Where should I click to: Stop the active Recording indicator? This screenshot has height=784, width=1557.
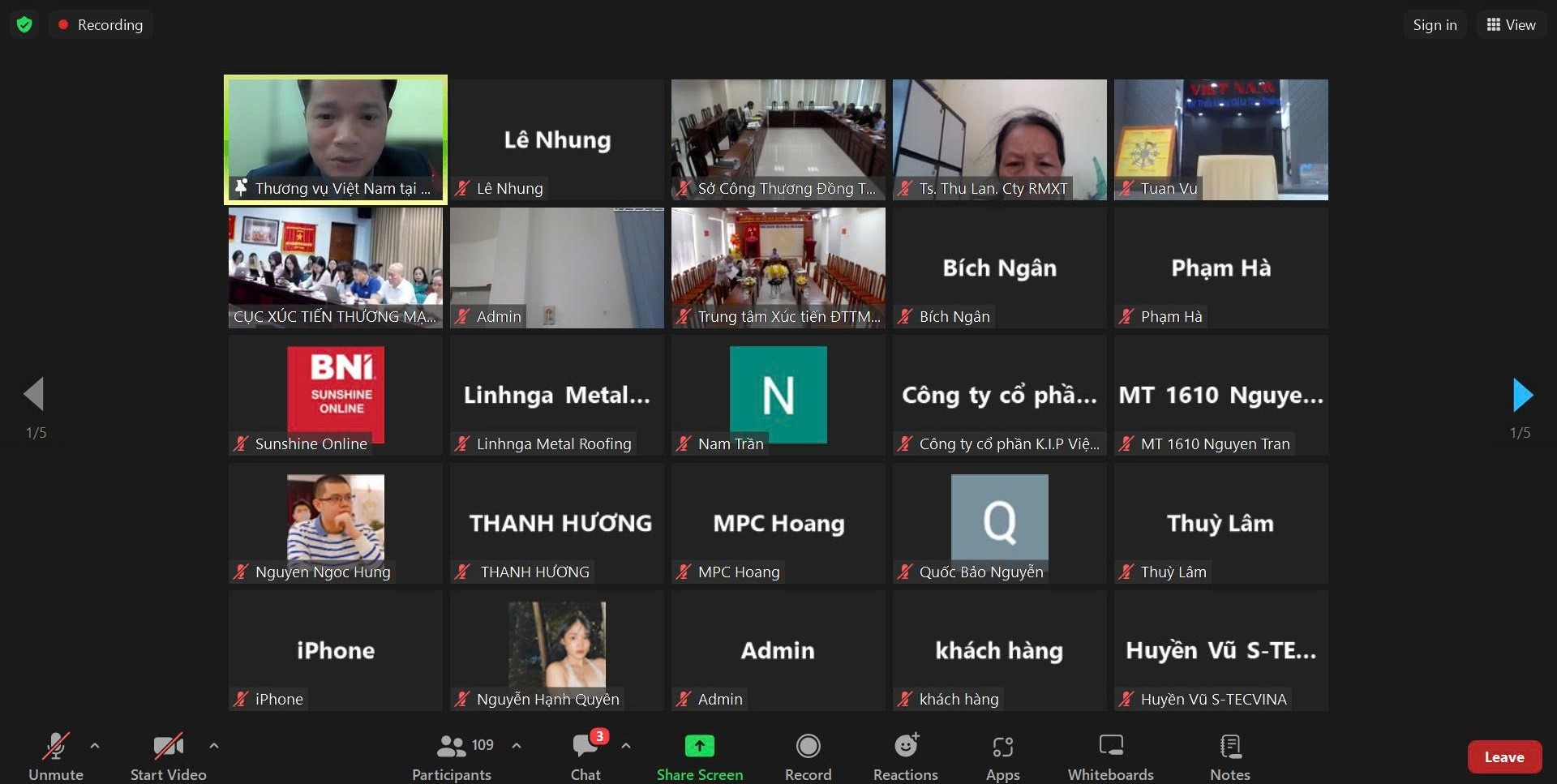tap(101, 24)
